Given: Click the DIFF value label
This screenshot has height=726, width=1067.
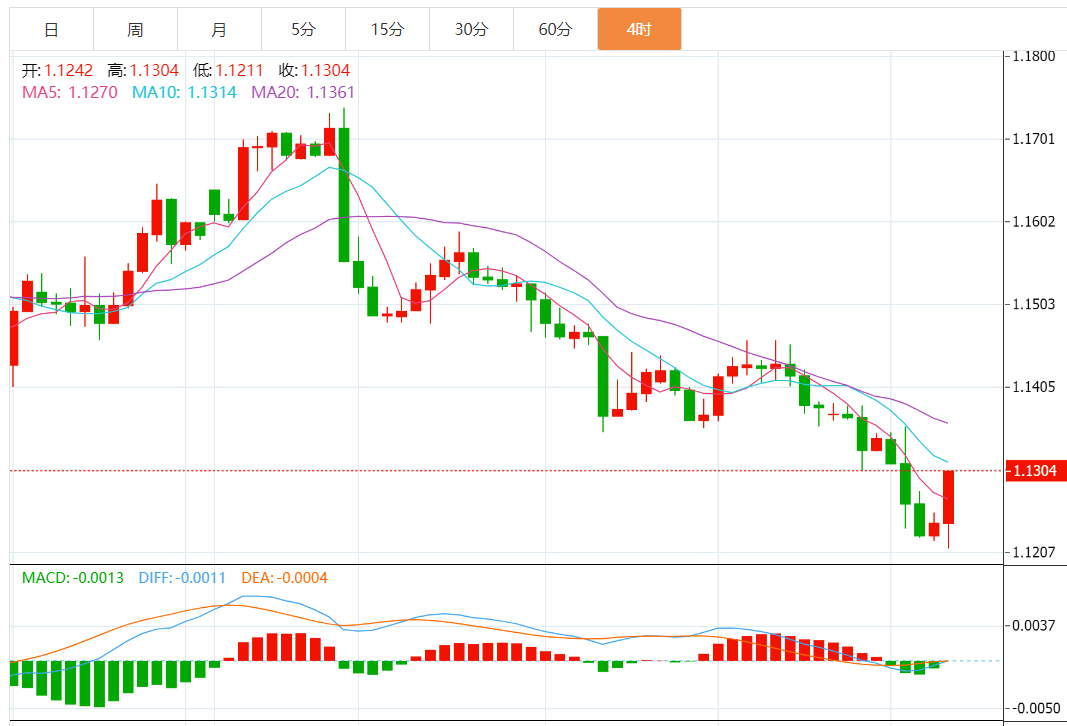Looking at the screenshot, I should (x=182, y=577).
